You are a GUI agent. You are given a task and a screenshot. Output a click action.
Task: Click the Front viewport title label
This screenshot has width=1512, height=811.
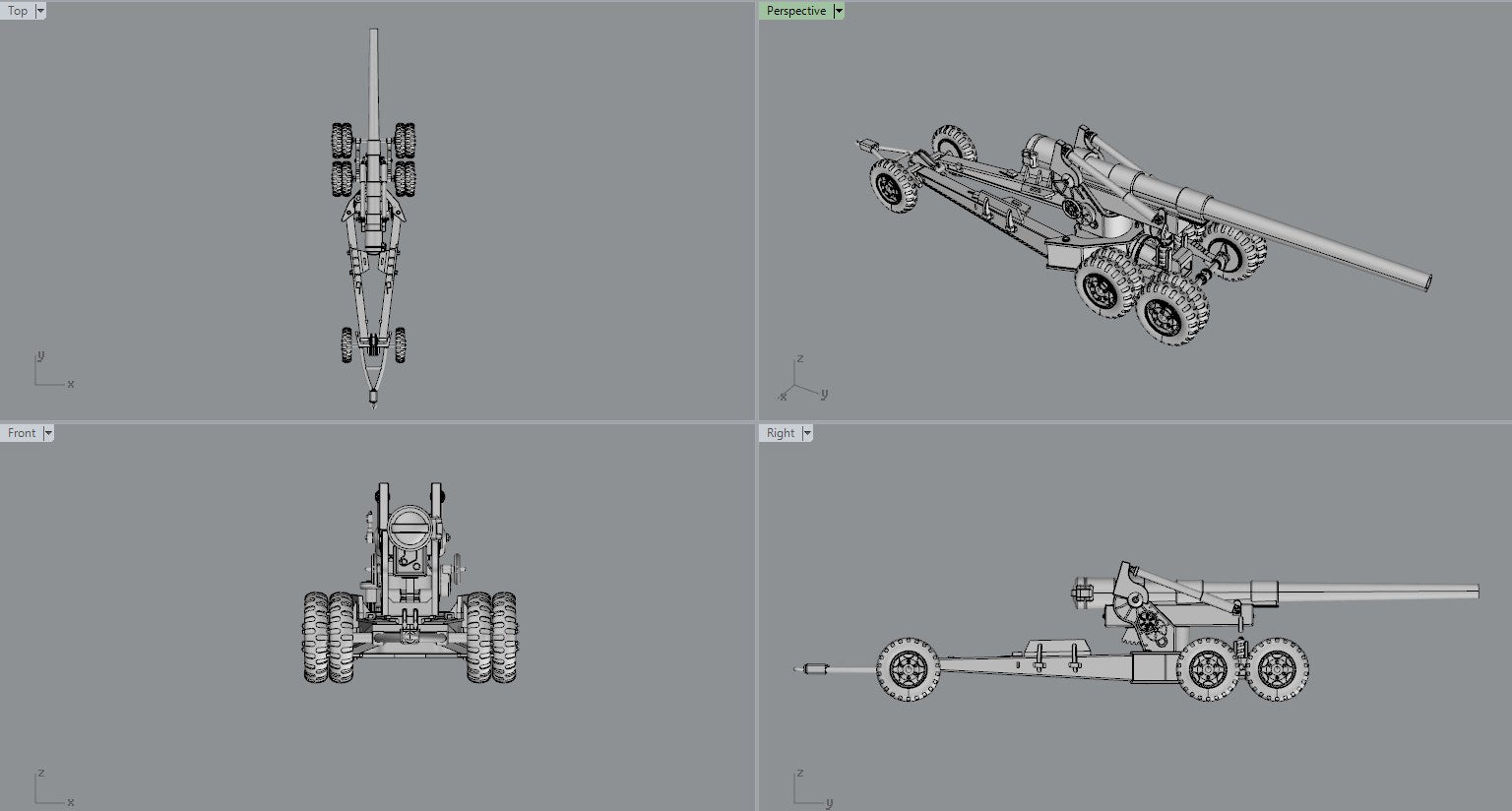coord(21,432)
